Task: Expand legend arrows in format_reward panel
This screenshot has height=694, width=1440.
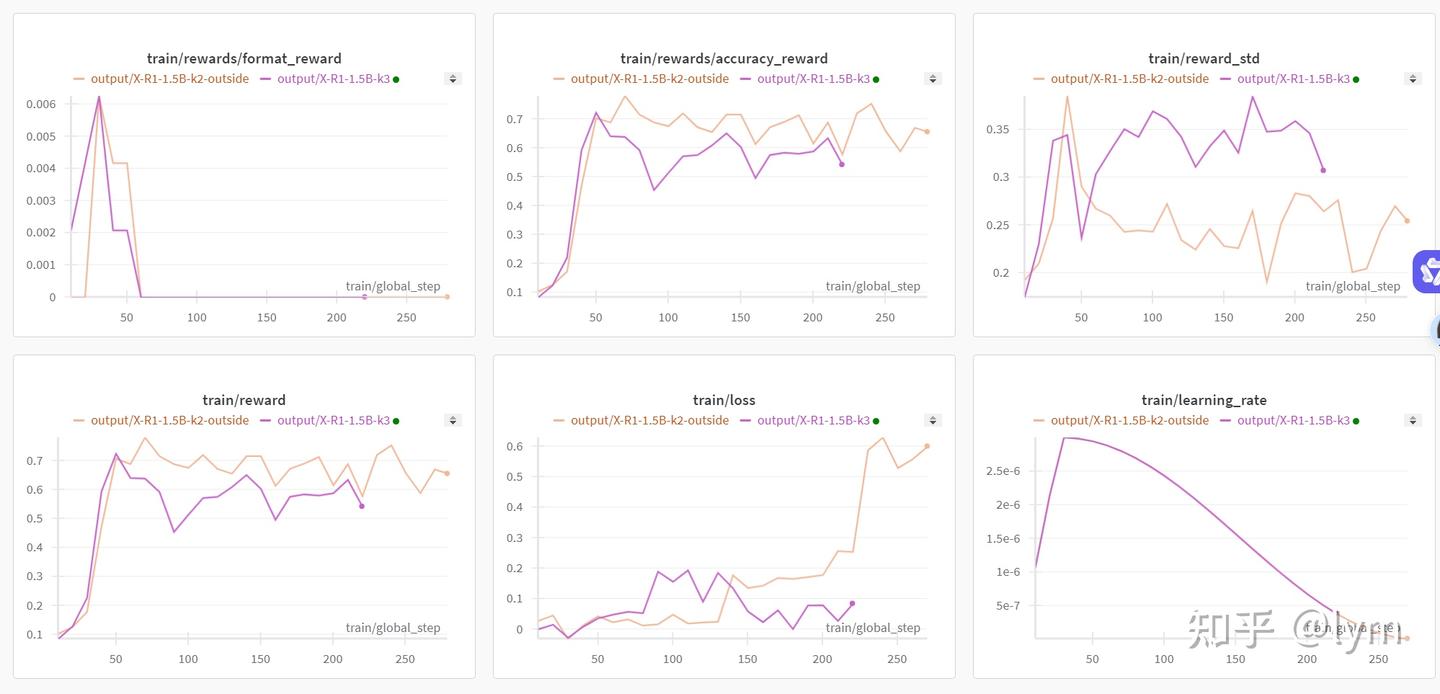Action: [x=453, y=79]
